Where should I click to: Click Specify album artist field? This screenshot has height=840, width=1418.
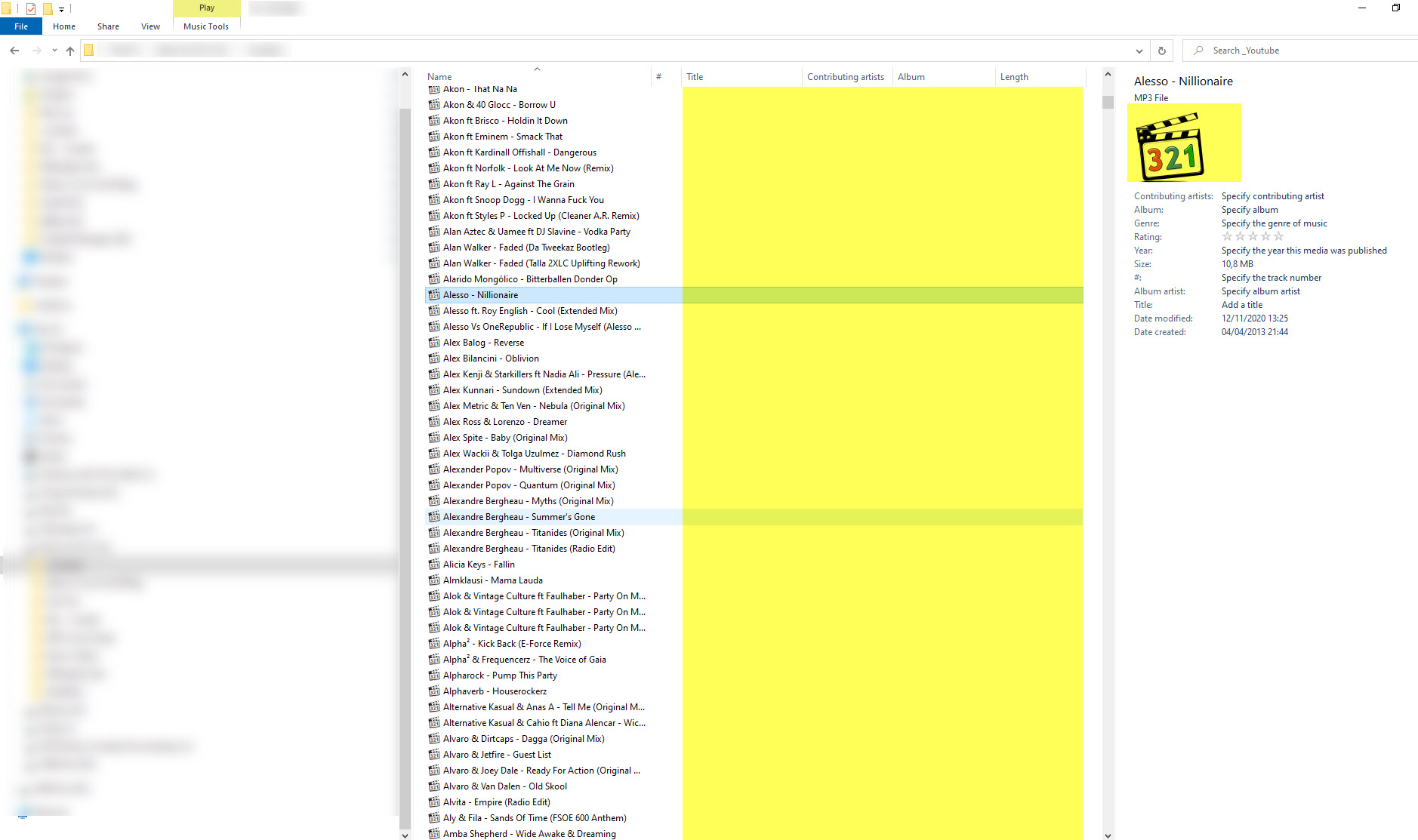[1261, 291]
